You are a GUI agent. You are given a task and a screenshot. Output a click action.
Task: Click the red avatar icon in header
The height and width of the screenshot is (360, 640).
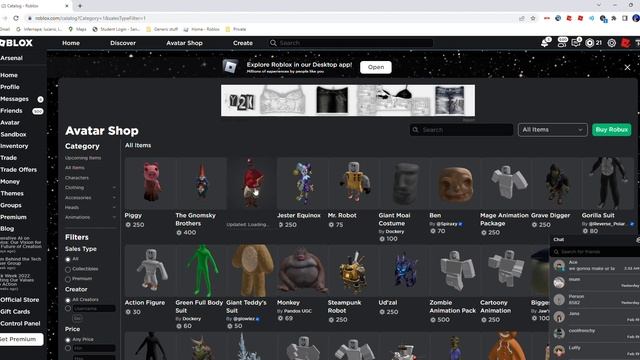click(625, 43)
